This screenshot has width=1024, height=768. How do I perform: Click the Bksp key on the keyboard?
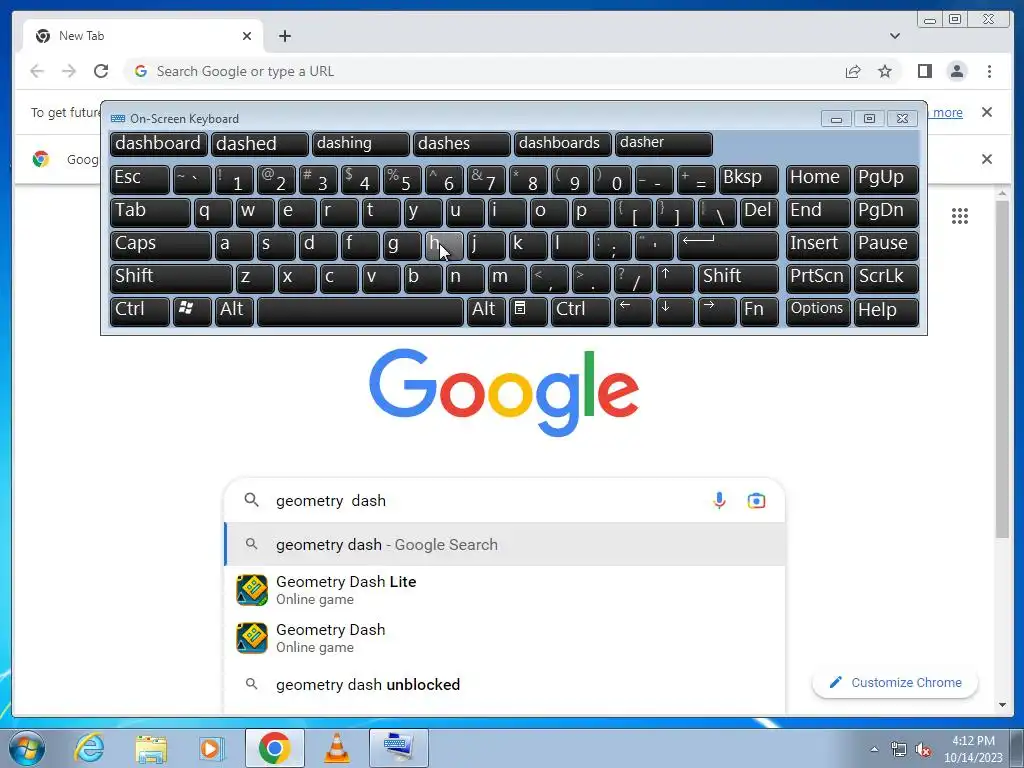[748, 180]
